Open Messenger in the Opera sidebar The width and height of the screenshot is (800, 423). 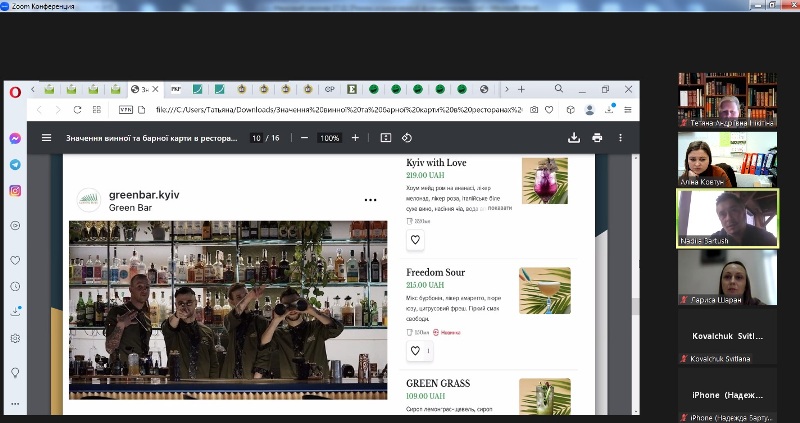[15, 138]
